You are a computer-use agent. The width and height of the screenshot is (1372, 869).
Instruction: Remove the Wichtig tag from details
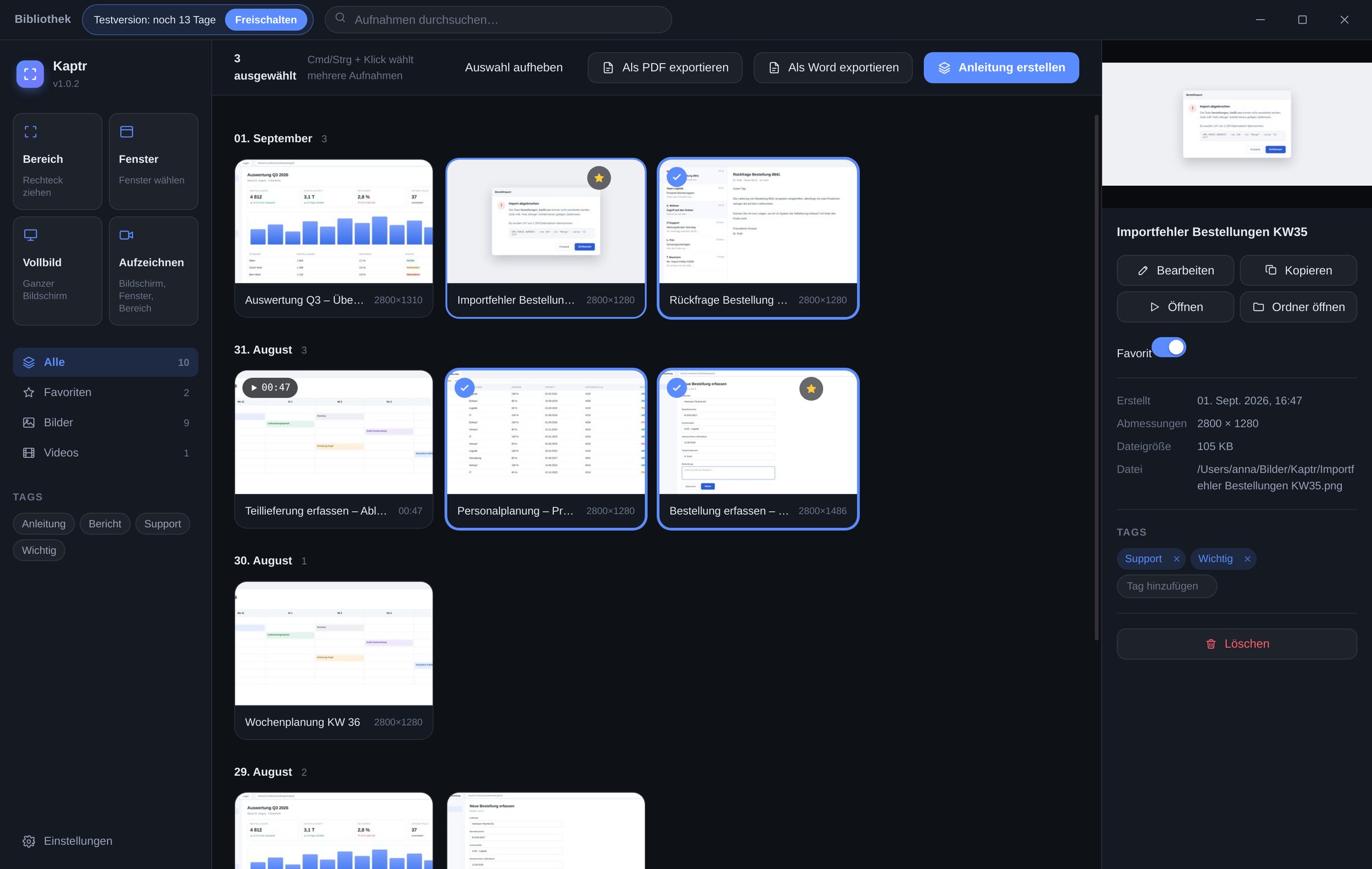(1247, 559)
